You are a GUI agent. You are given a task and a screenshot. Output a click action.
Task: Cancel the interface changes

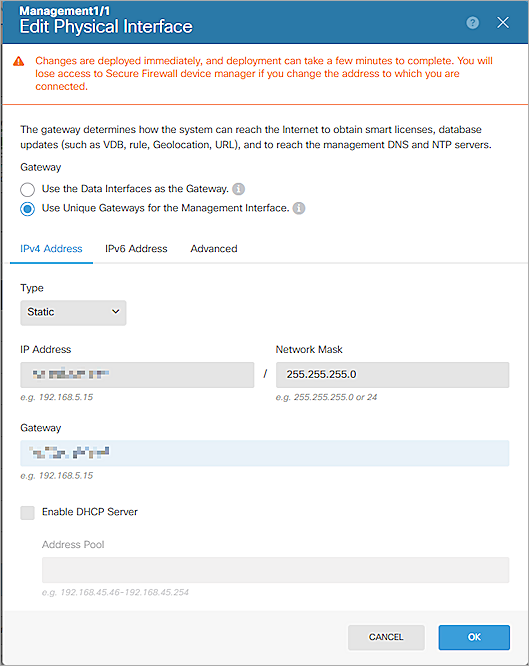386,637
